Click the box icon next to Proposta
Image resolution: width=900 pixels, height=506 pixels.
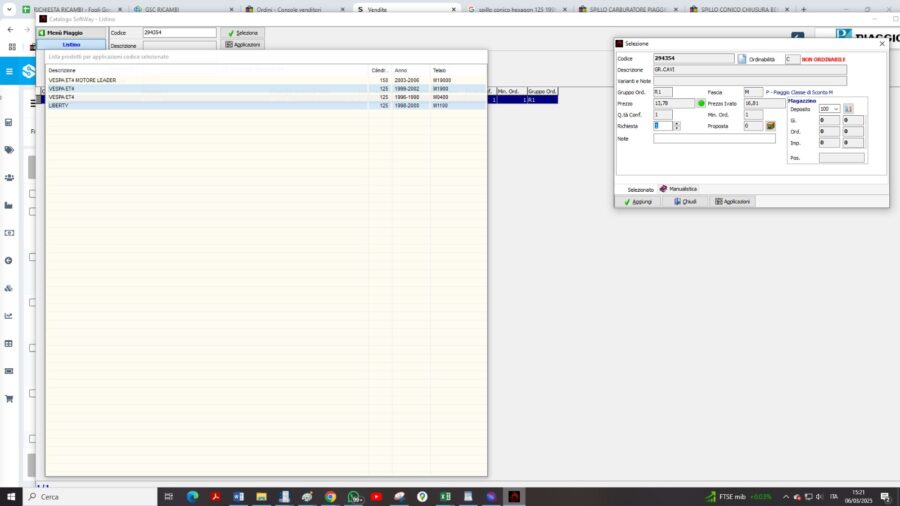771,126
